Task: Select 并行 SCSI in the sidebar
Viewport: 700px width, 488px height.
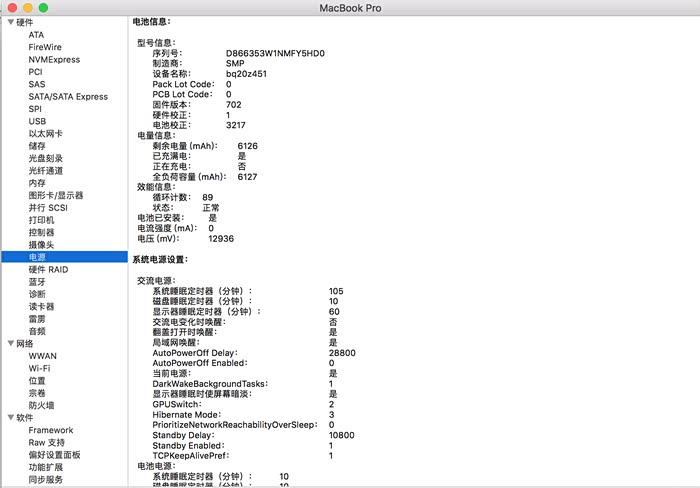Action: (48, 208)
